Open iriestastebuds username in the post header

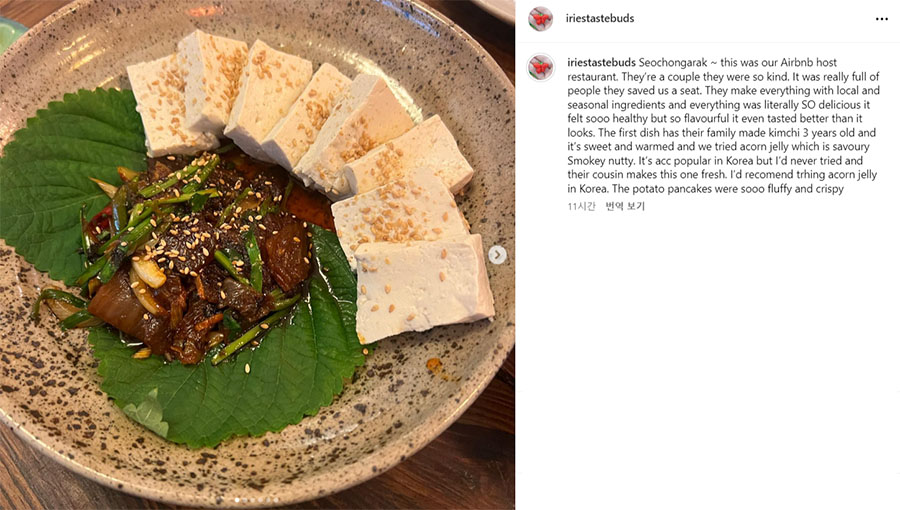600,18
